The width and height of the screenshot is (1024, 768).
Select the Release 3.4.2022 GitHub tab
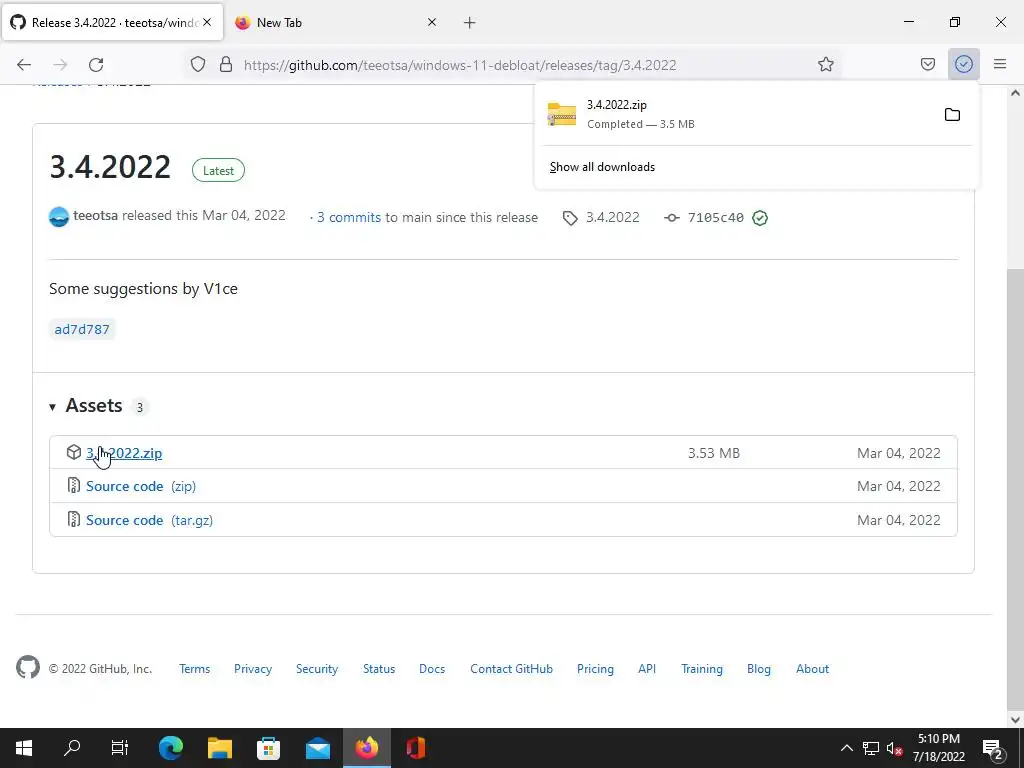click(114, 23)
